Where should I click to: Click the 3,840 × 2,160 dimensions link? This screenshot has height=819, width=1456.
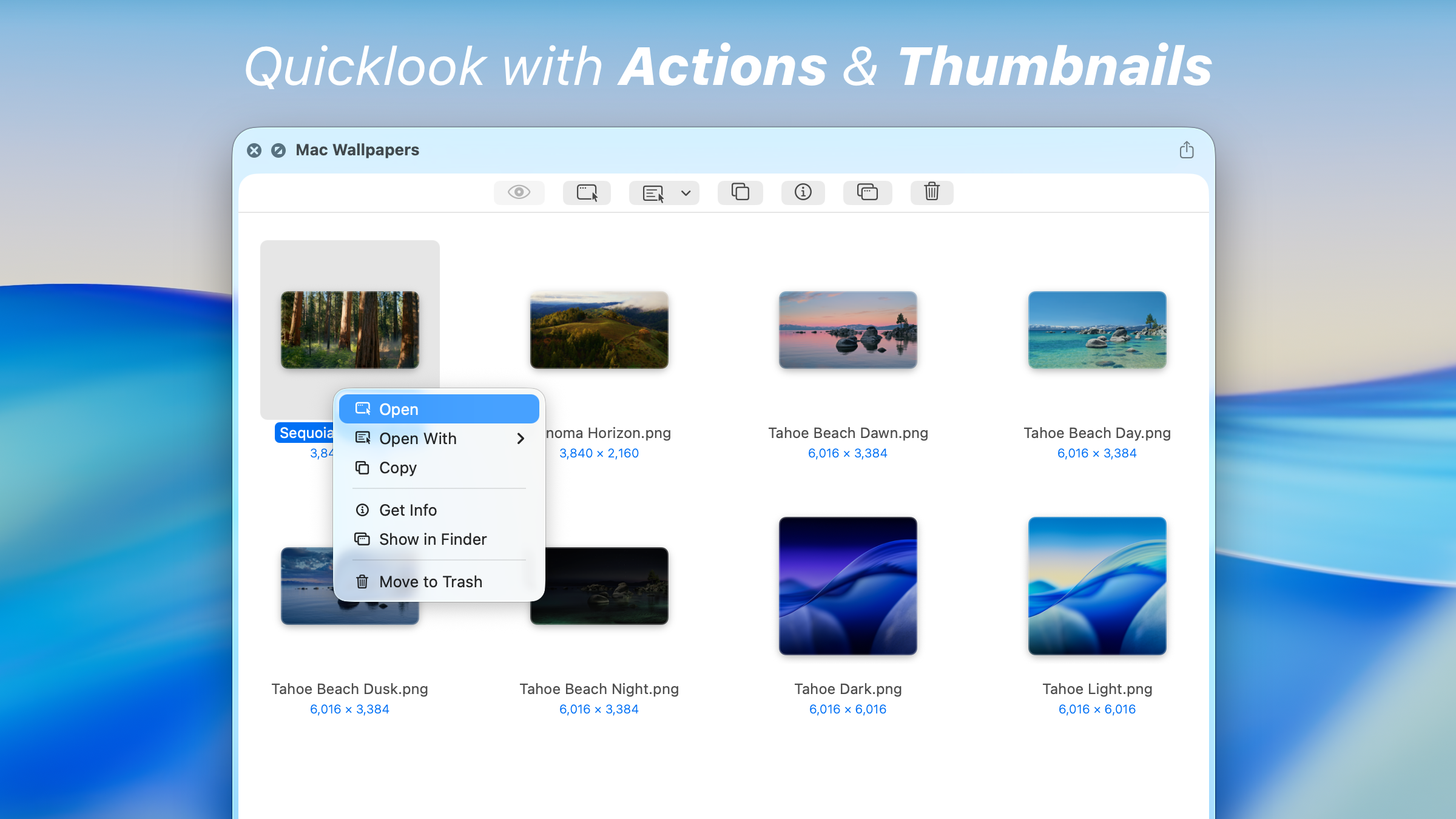point(599,453)
